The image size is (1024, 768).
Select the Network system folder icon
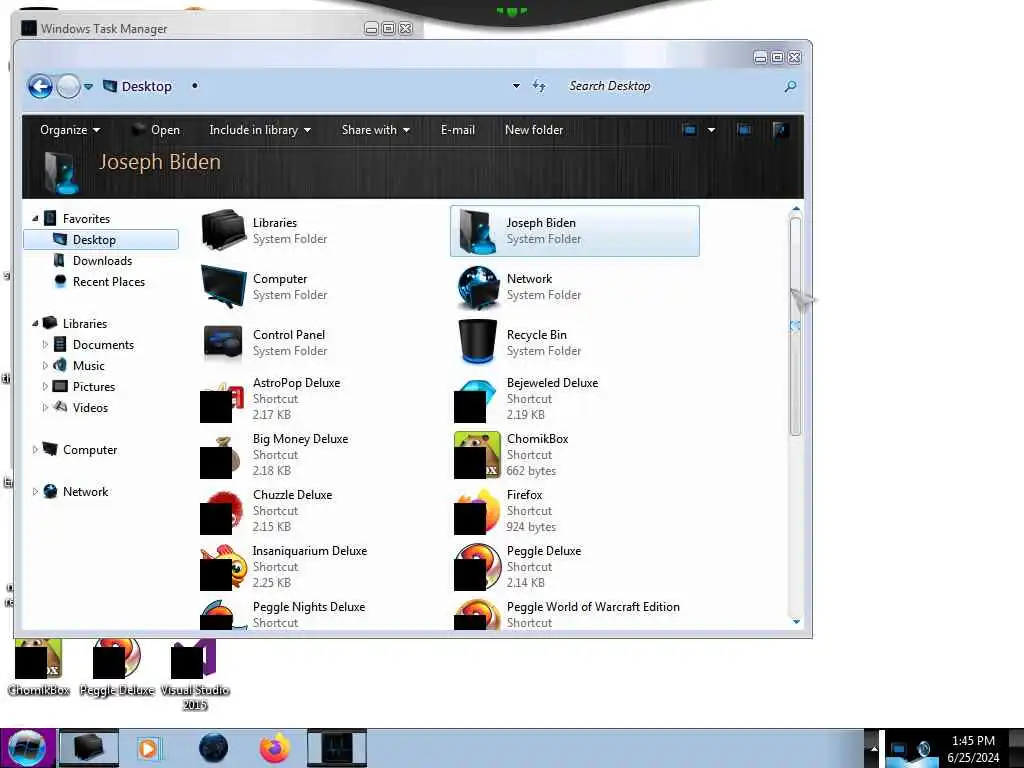coord(477,287)
